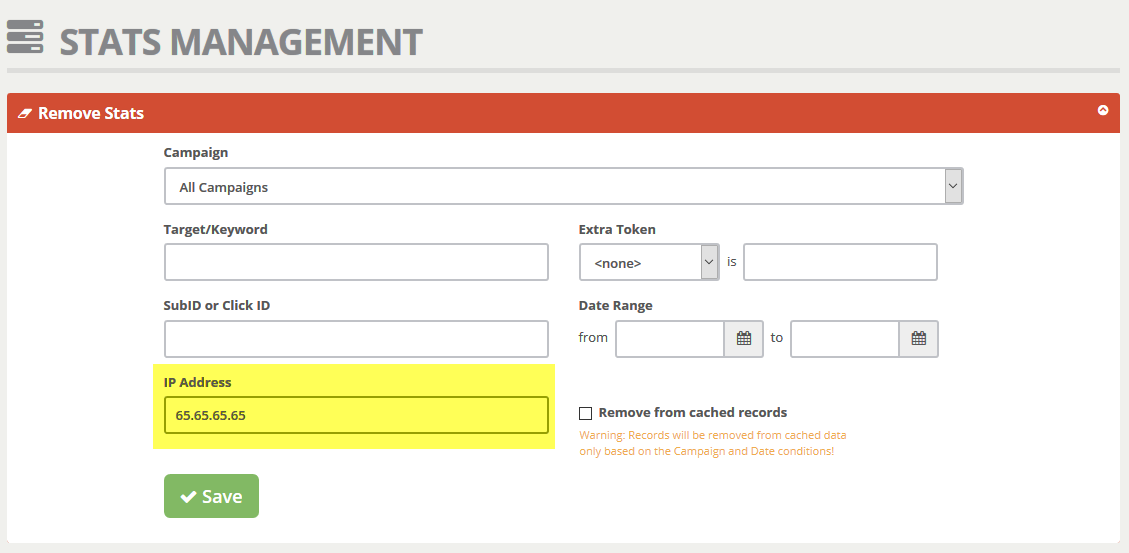The width and height of the screenshot is (1129, 553).
Task: Open the Extra Token dropdown showing <none>
Action: 649,262
